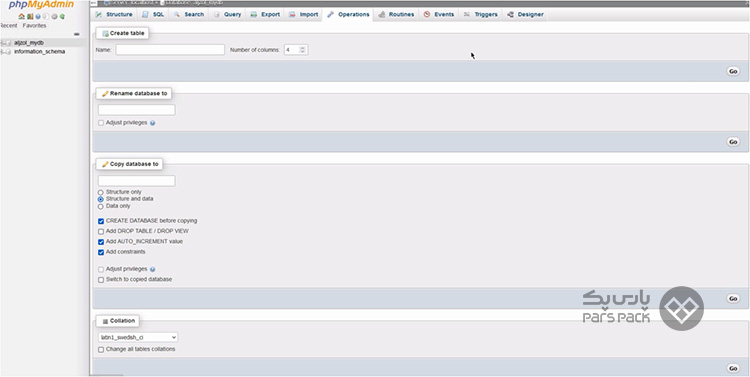Click the Export tab icon
This screenshot has width=750, height=377.
tap(254, 14)
